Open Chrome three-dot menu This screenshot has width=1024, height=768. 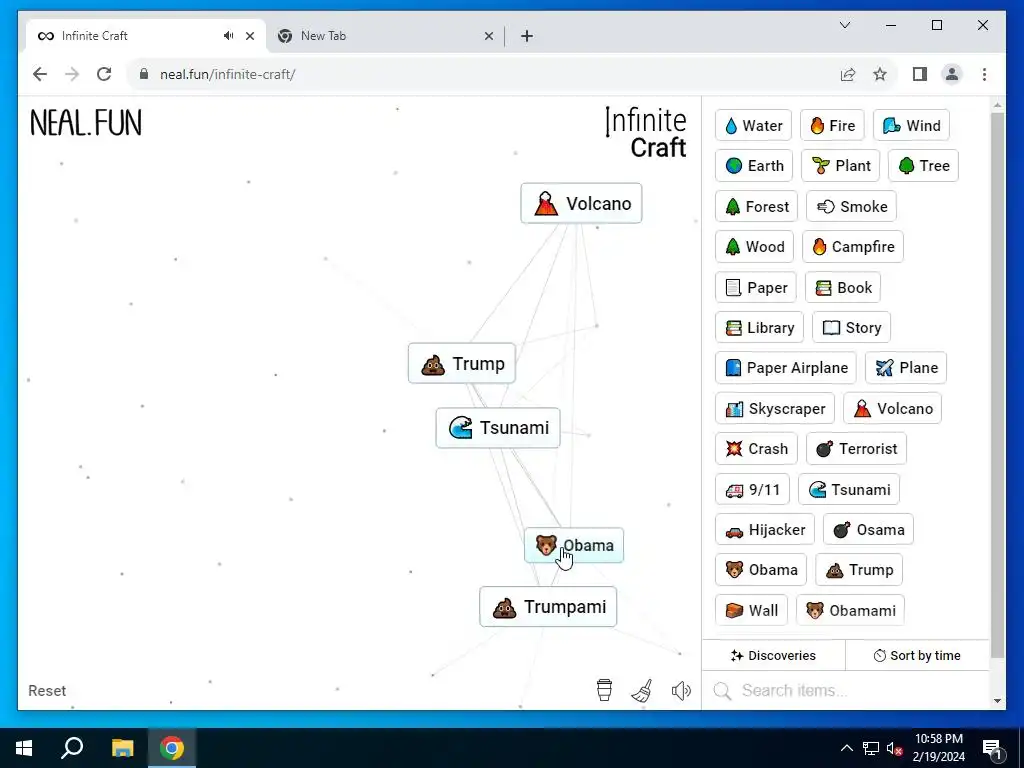(984, 74)
